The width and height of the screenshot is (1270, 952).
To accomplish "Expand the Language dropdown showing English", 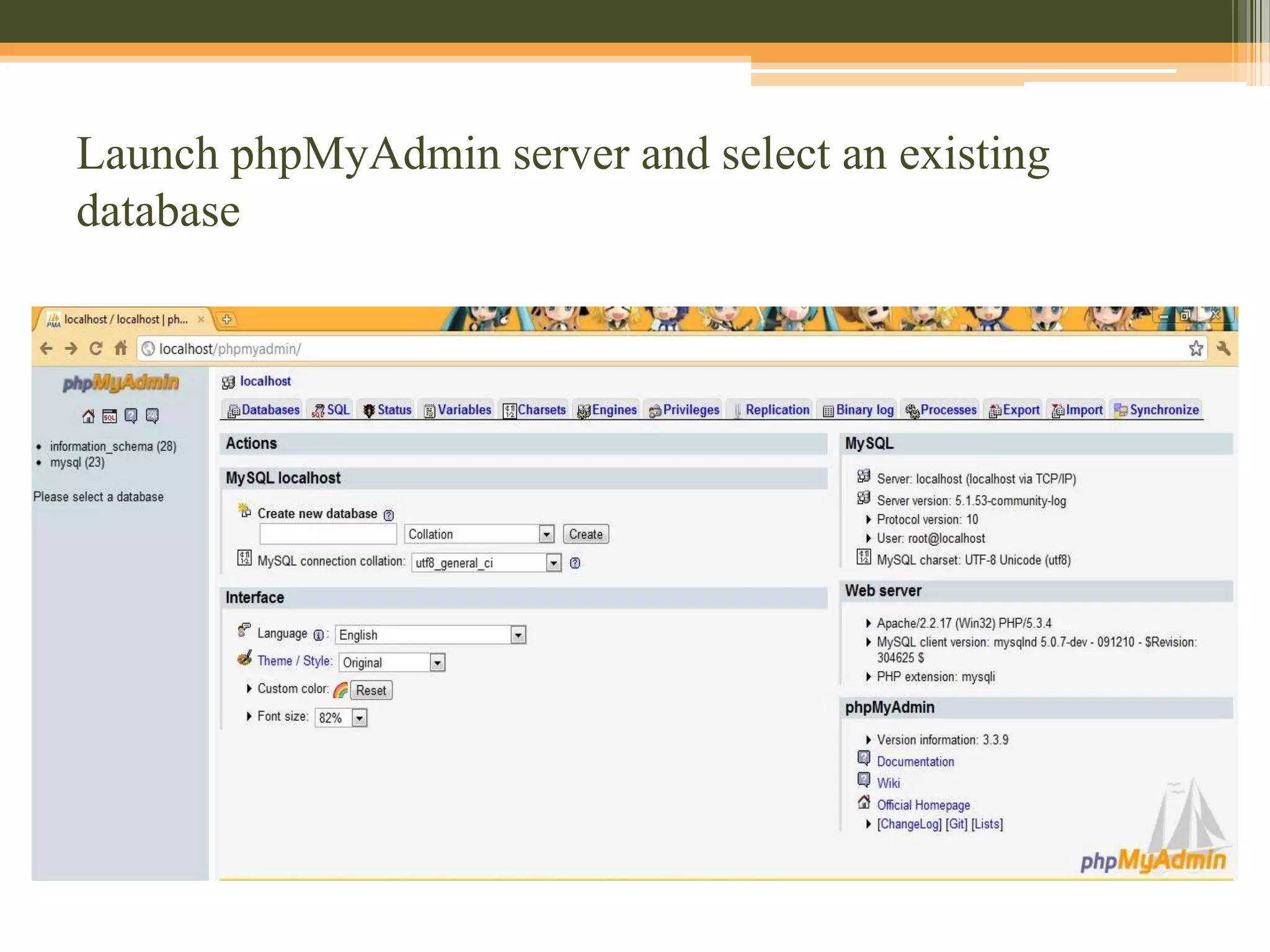I will coord(518,635).
